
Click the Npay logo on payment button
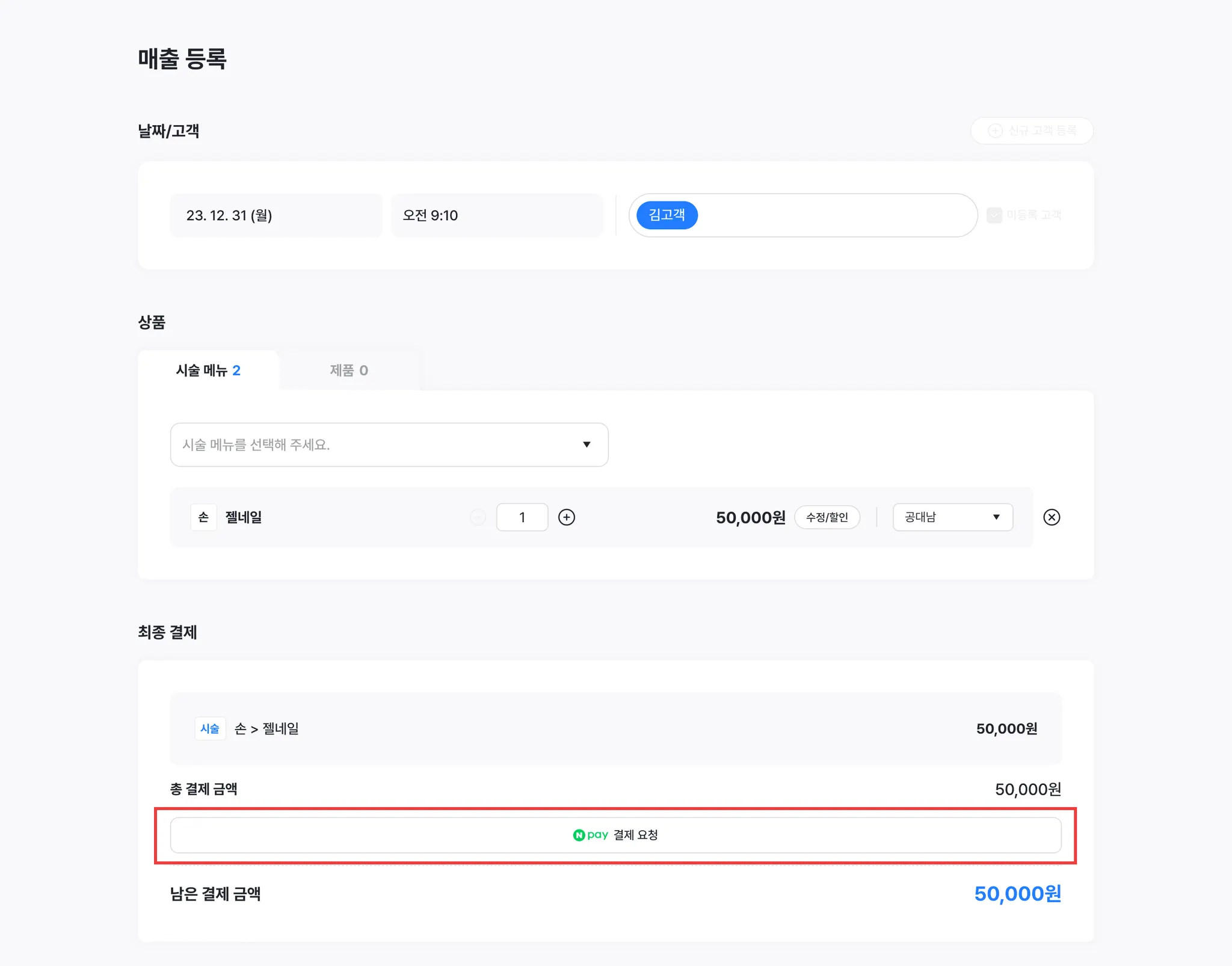(590, 835)
